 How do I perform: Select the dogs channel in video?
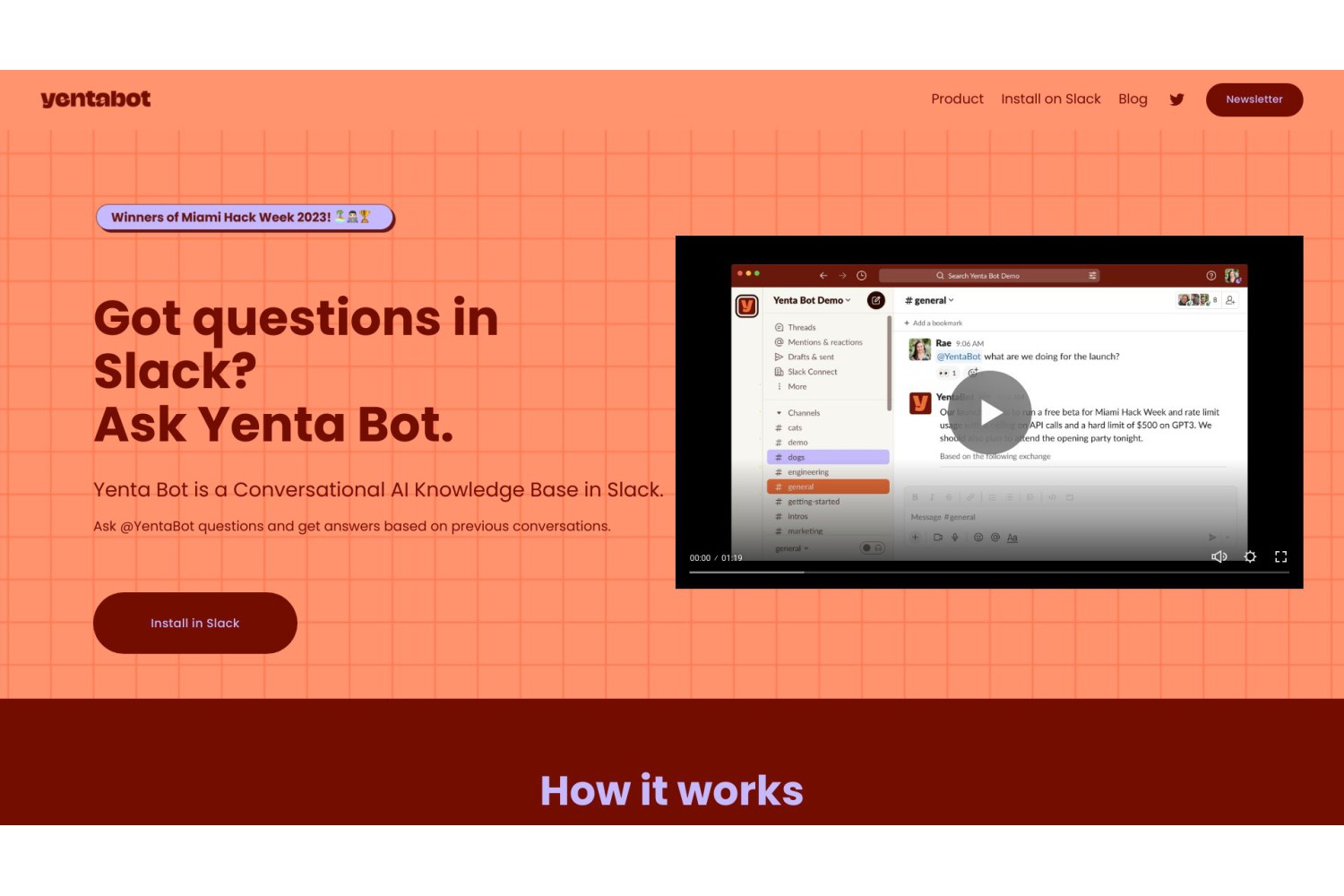click(x=828, y=457)
